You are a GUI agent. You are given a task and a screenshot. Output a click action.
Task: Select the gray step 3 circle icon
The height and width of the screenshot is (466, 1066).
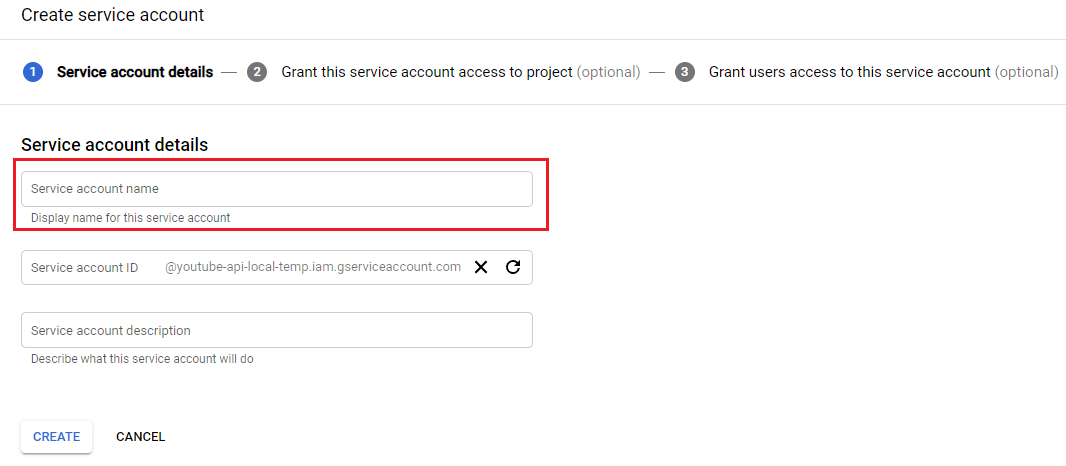pos(685,72)
